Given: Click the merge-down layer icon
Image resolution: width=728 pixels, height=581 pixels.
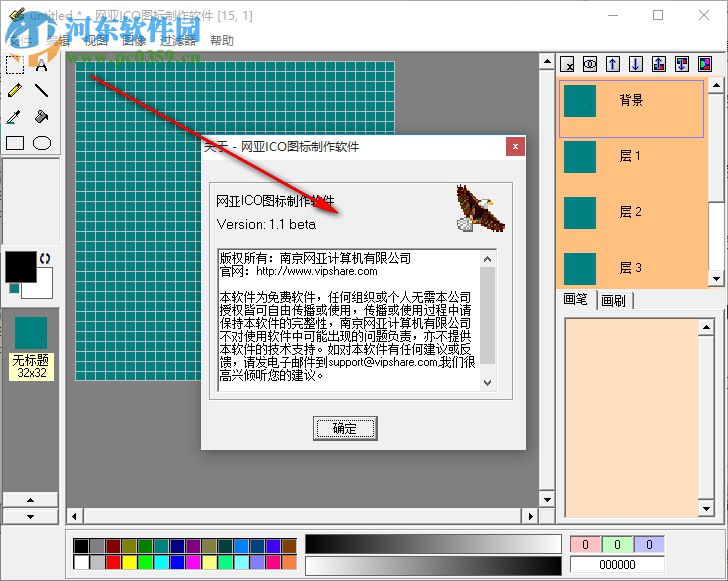Looking at the screenshot, I should pyautogui.click(x=682, y=64).
